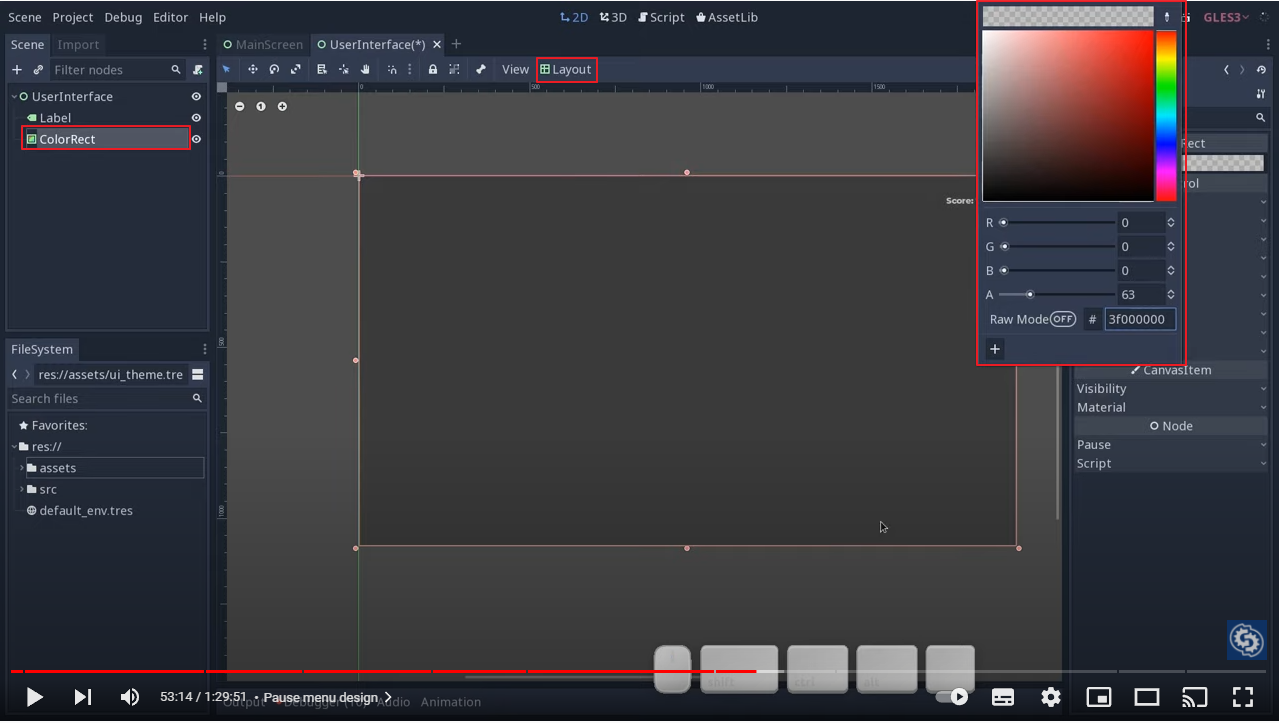Lock the selected node with padlock icon
Screen dimensions: 1279x723
pos(433,69)
